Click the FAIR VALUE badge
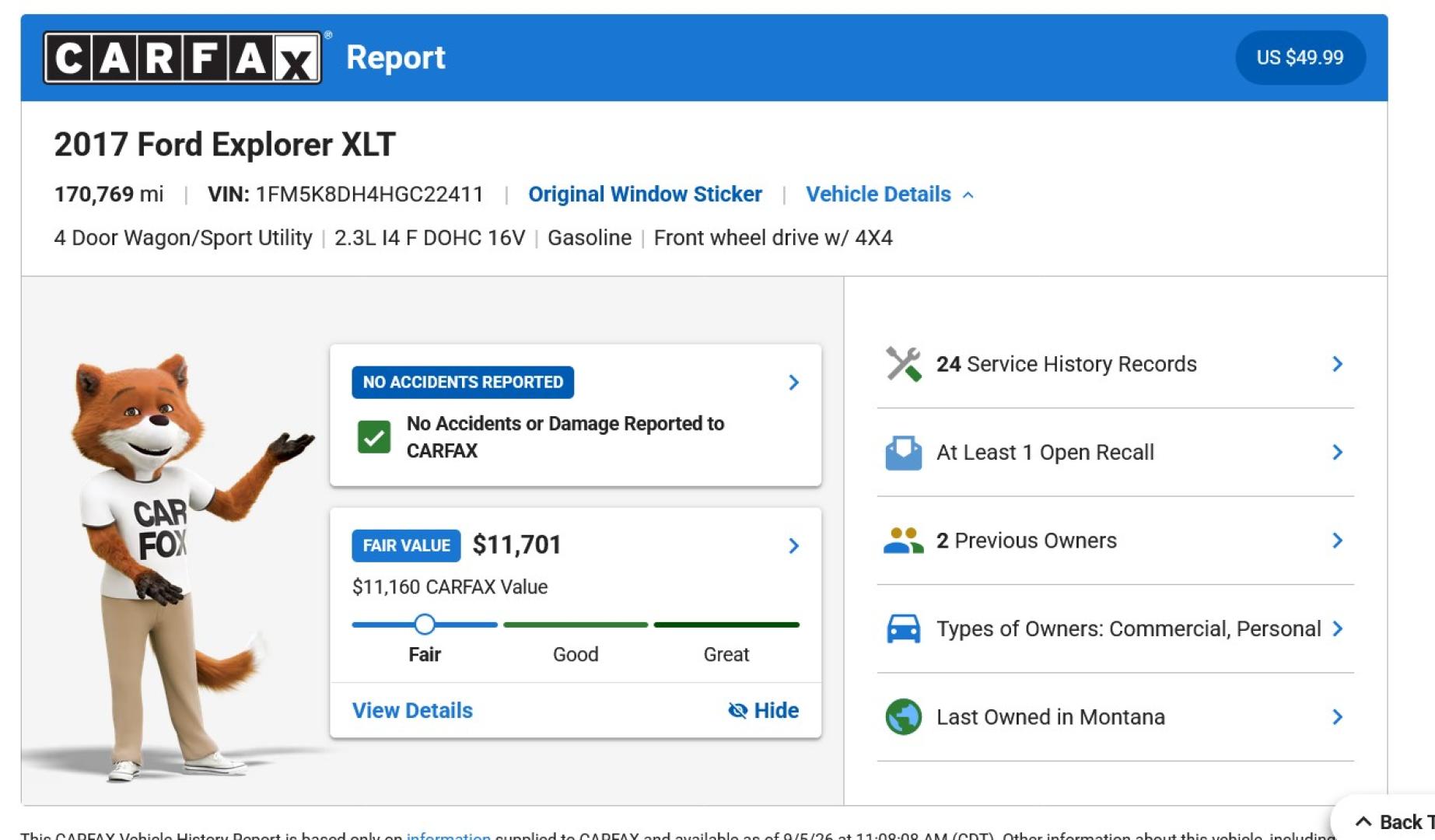This screenshot has height=840, width=1435. 406,546
